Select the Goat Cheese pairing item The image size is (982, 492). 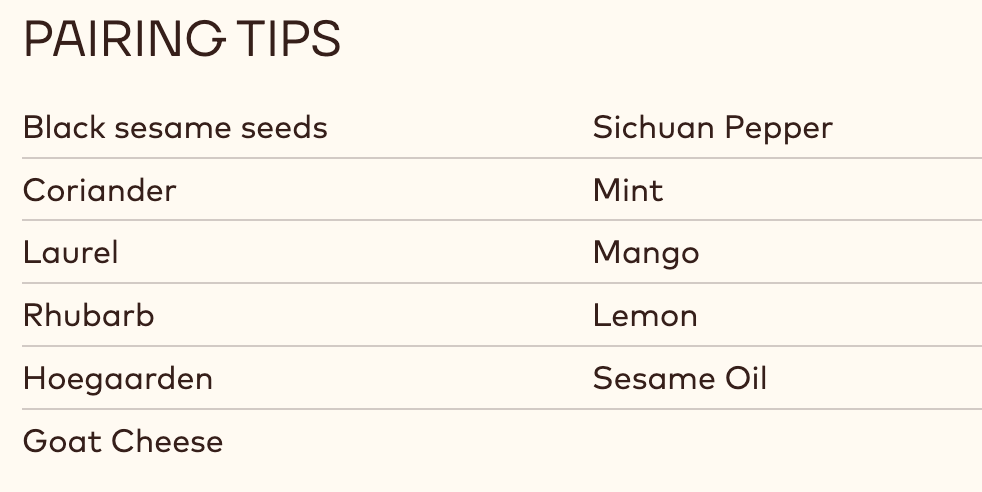(123, 441)
